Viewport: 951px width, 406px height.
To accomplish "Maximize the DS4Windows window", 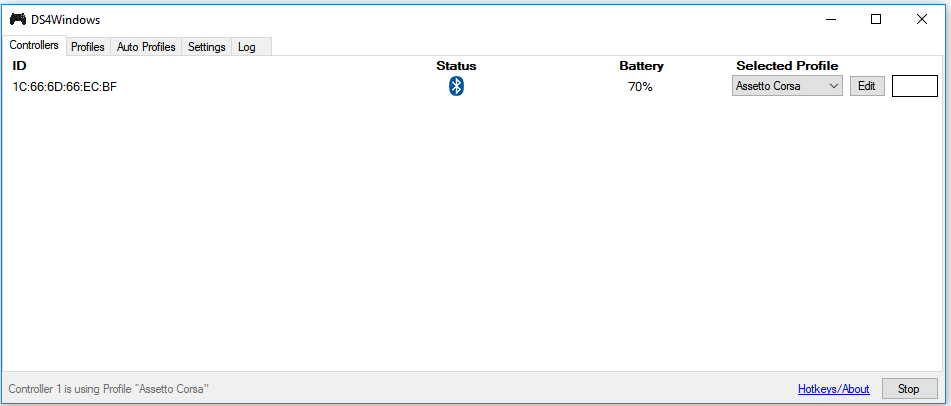I will click(876, 19).
